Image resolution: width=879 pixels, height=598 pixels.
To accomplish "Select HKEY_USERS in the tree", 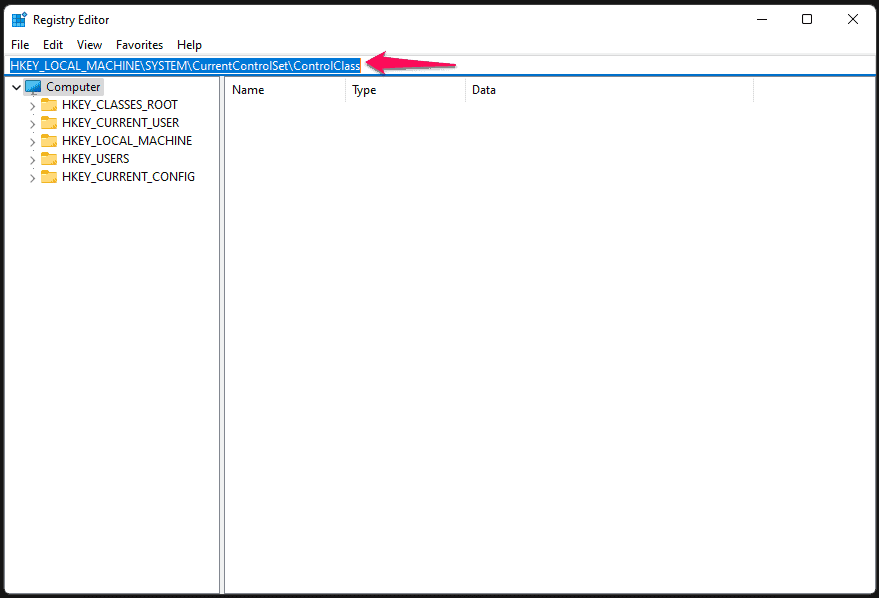I will pos(96,159).
